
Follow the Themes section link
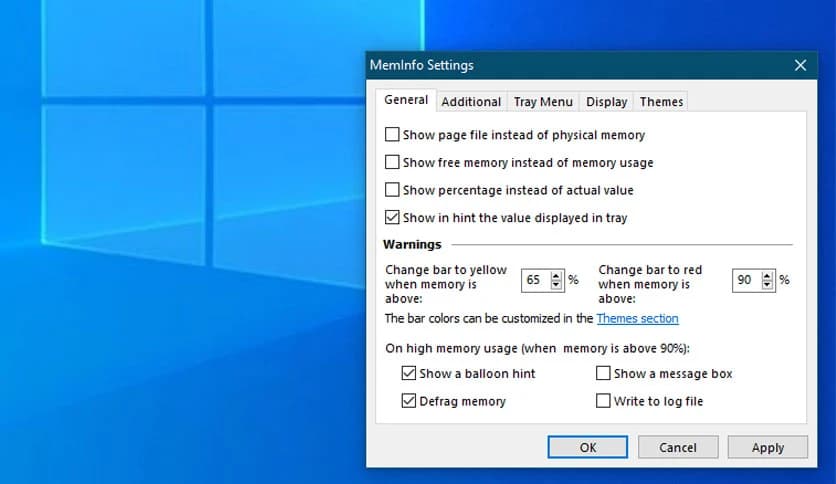point(637,319)
